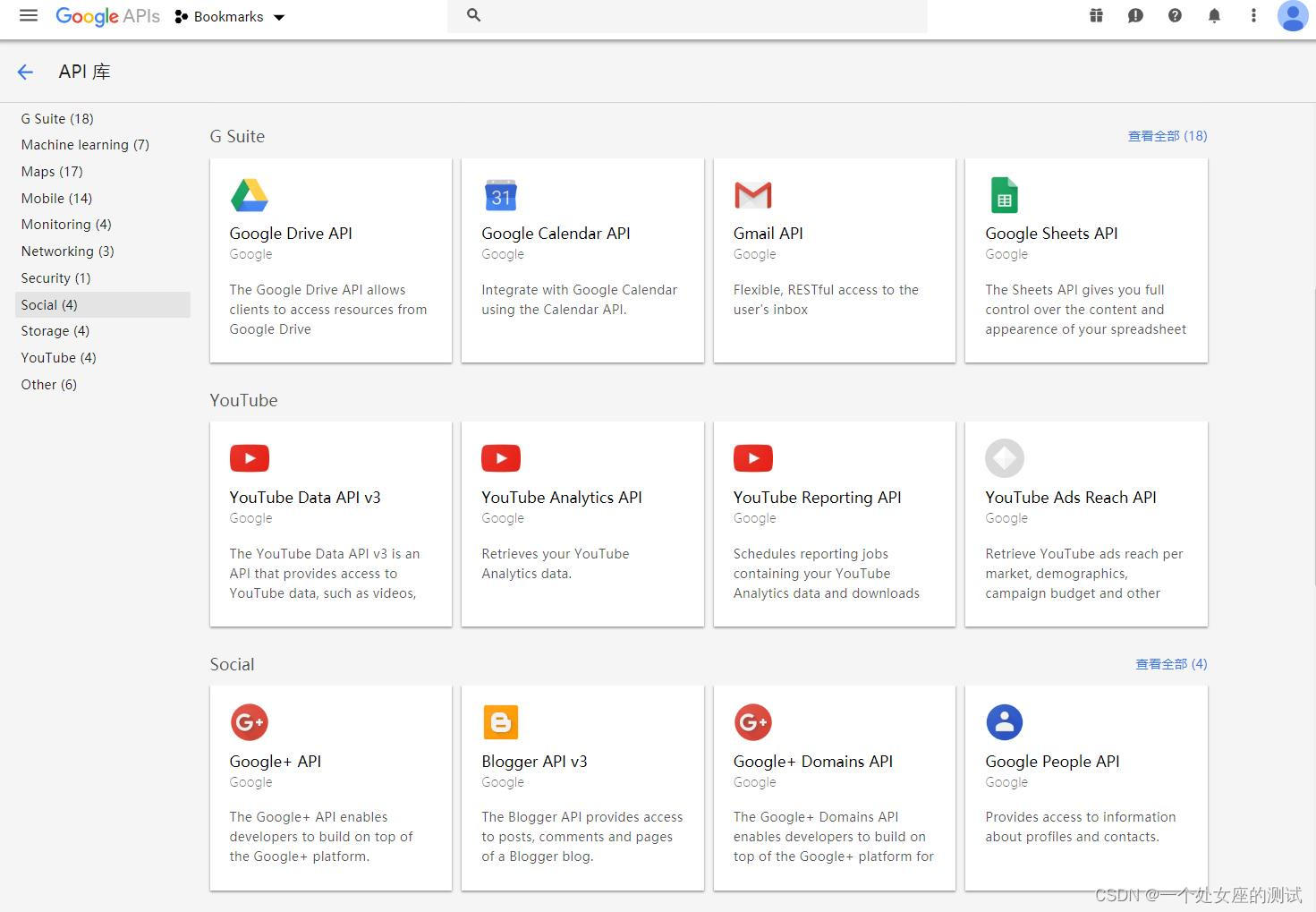Select Maps (17) category
This screenshot has height=912, width=1316.
52,171
